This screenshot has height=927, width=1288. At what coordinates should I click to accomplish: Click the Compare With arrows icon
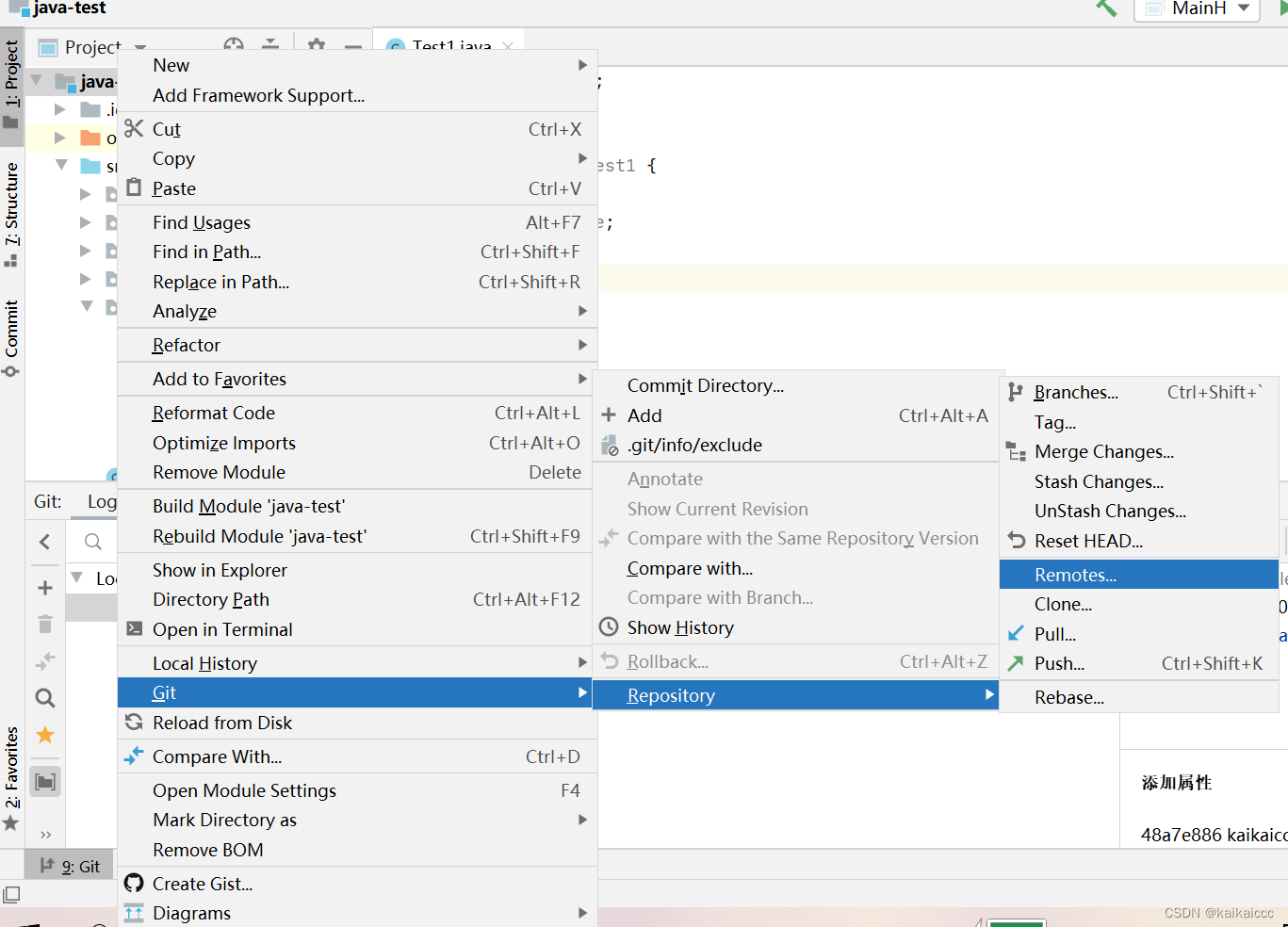point(134,756)
